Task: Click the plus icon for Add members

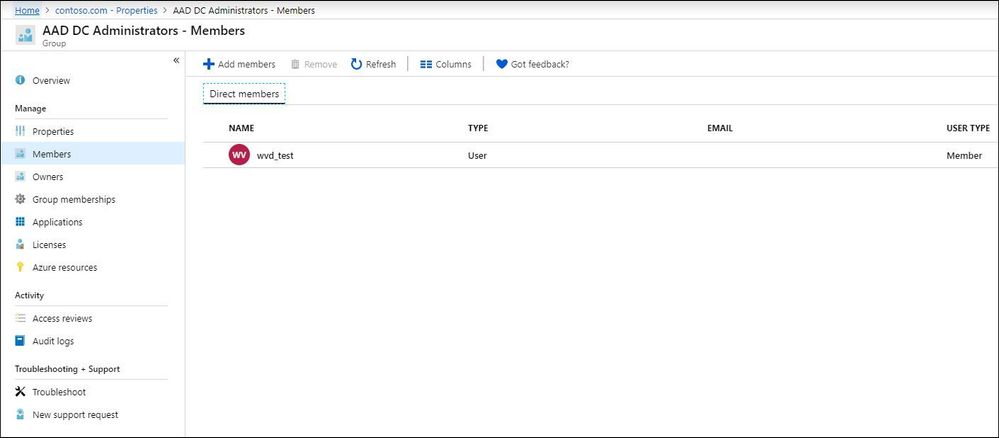Action: 208,64
